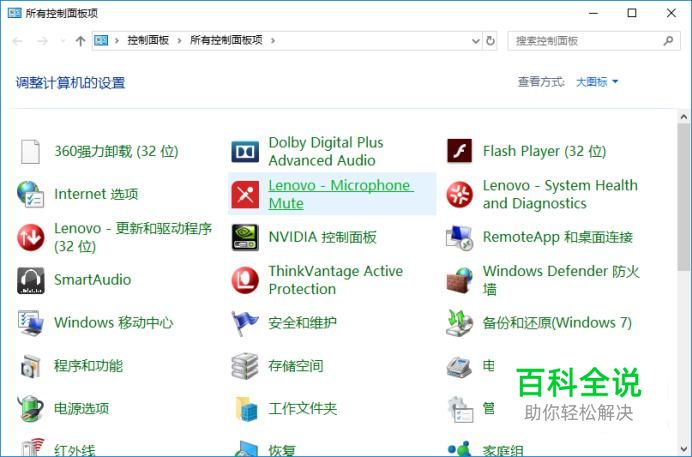
Task: Expand the address bar history dropdown
Action: pyautogui.click(x=476, y=41)
